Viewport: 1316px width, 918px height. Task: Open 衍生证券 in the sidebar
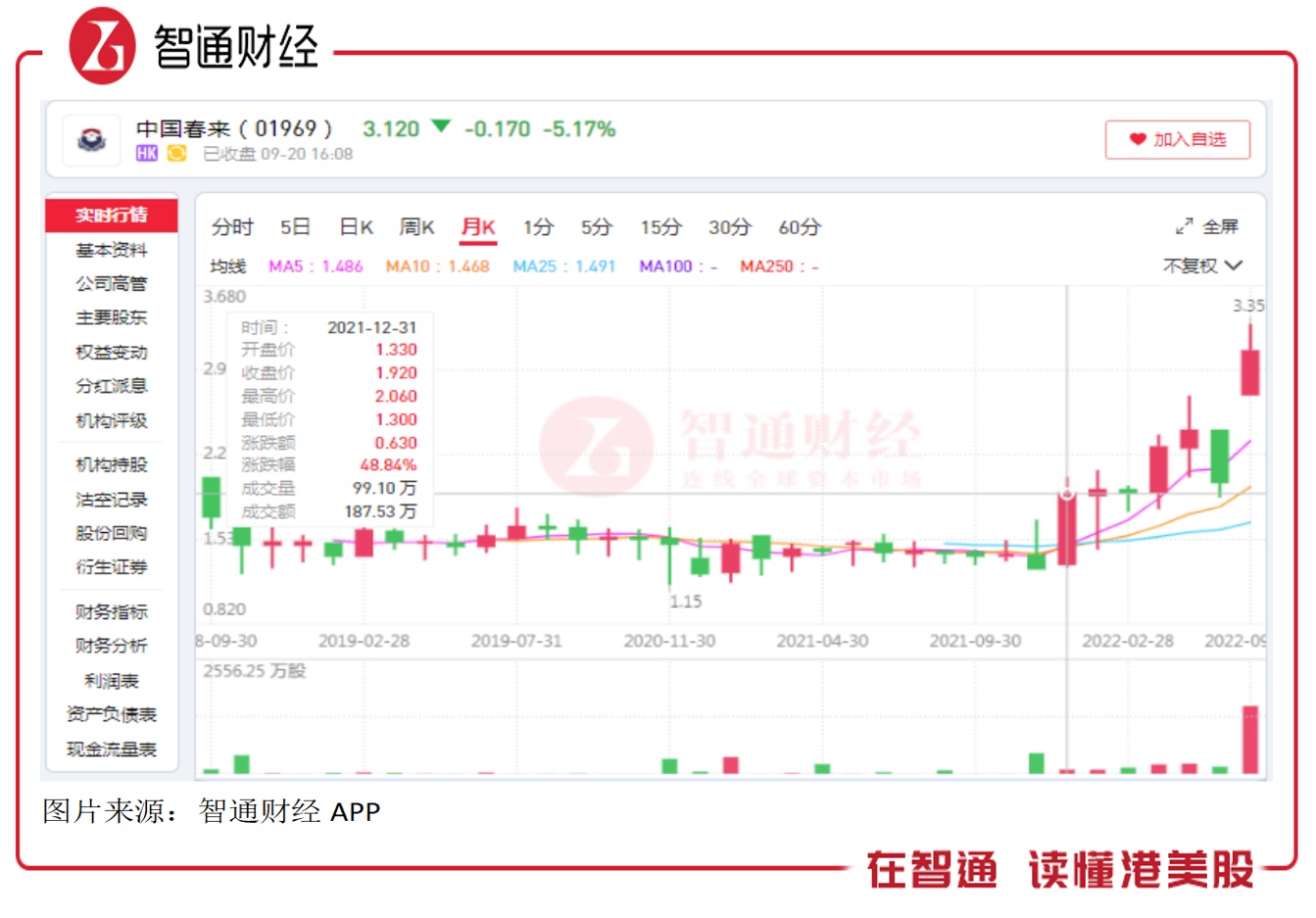(112, 567)
